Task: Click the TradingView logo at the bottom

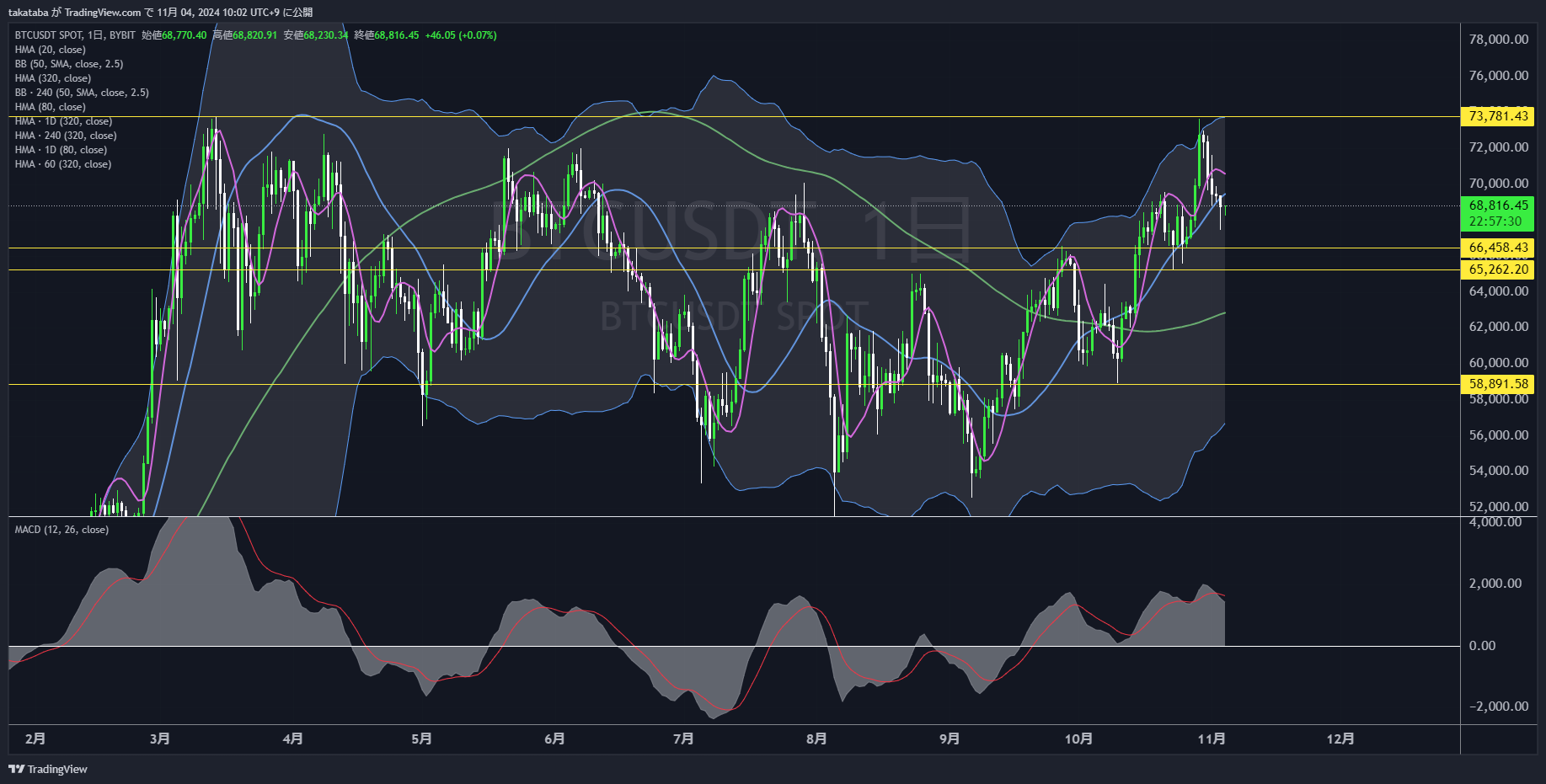Action: coord(48,769)
